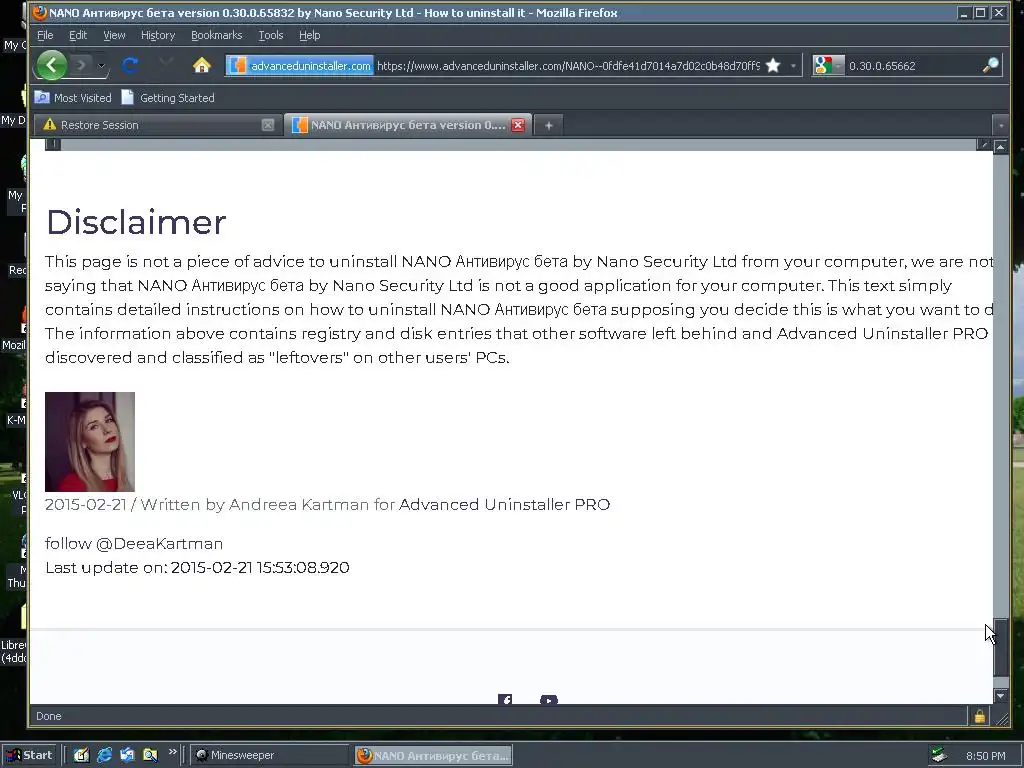Click the search box containing 0.30.0.65662
This screenshot has width=1024, height=768.
pyautogui.click(x=912, y=65)
